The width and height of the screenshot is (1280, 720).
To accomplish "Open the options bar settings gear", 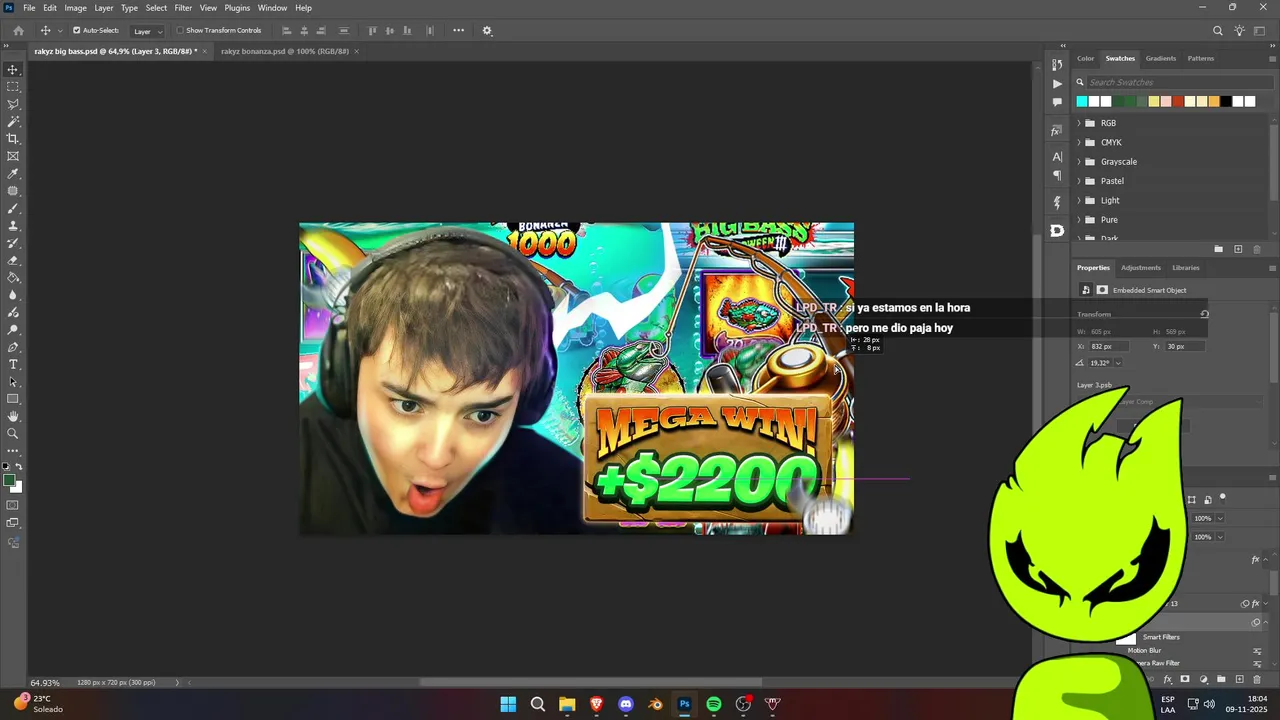I will 487,31.
